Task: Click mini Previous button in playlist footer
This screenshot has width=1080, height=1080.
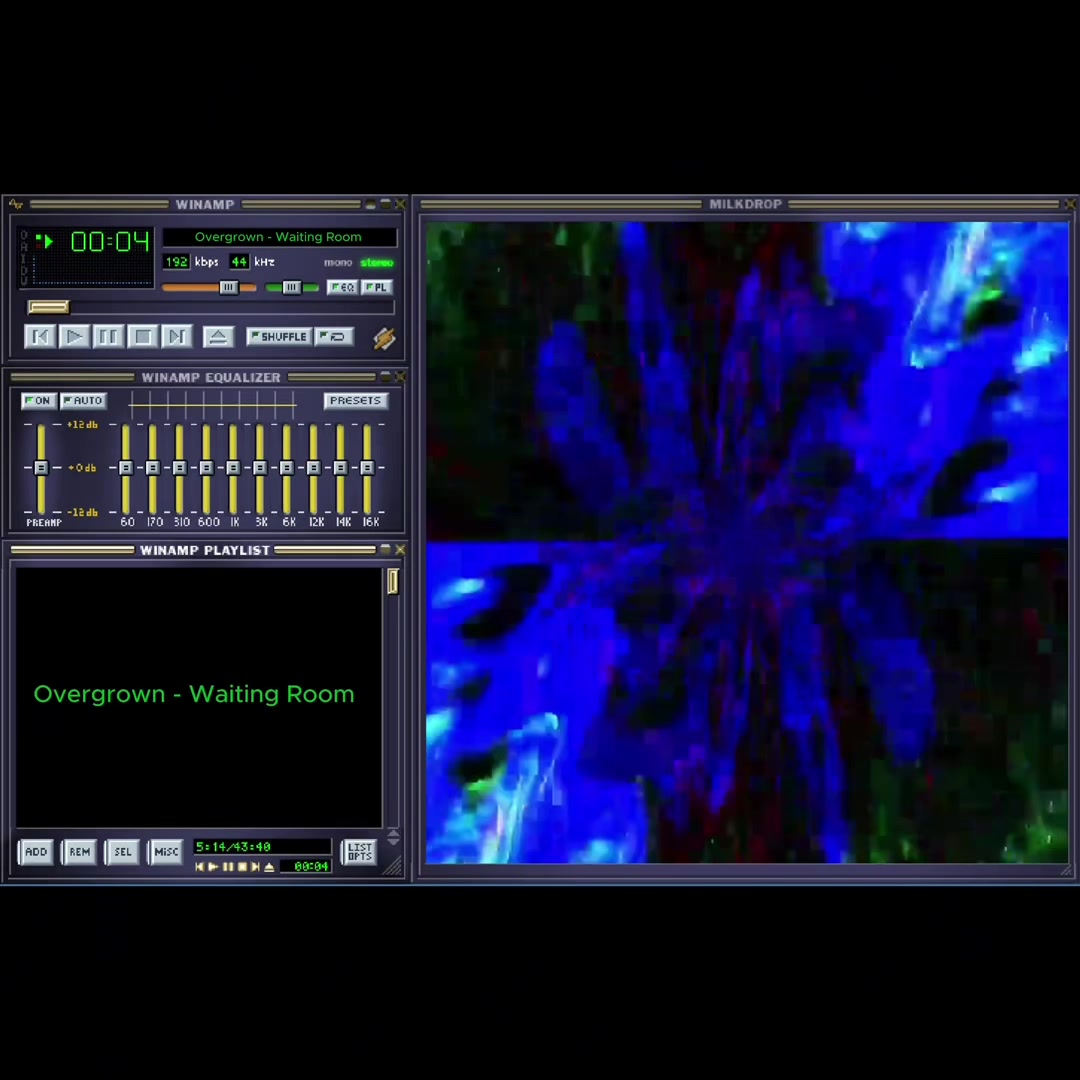Action: click(x=200, y=866)
